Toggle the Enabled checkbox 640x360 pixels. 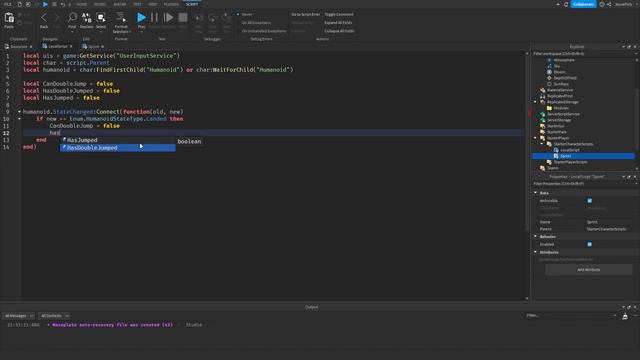589,244
